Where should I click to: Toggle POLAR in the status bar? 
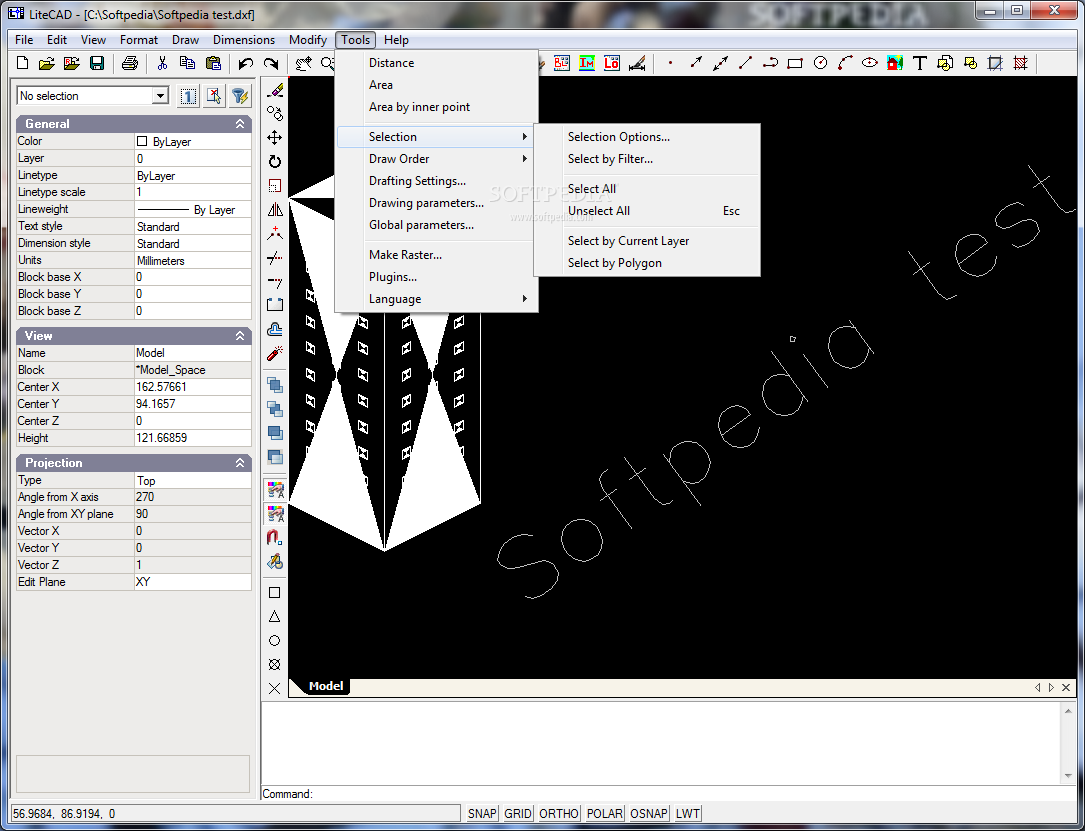pos(604,814)
